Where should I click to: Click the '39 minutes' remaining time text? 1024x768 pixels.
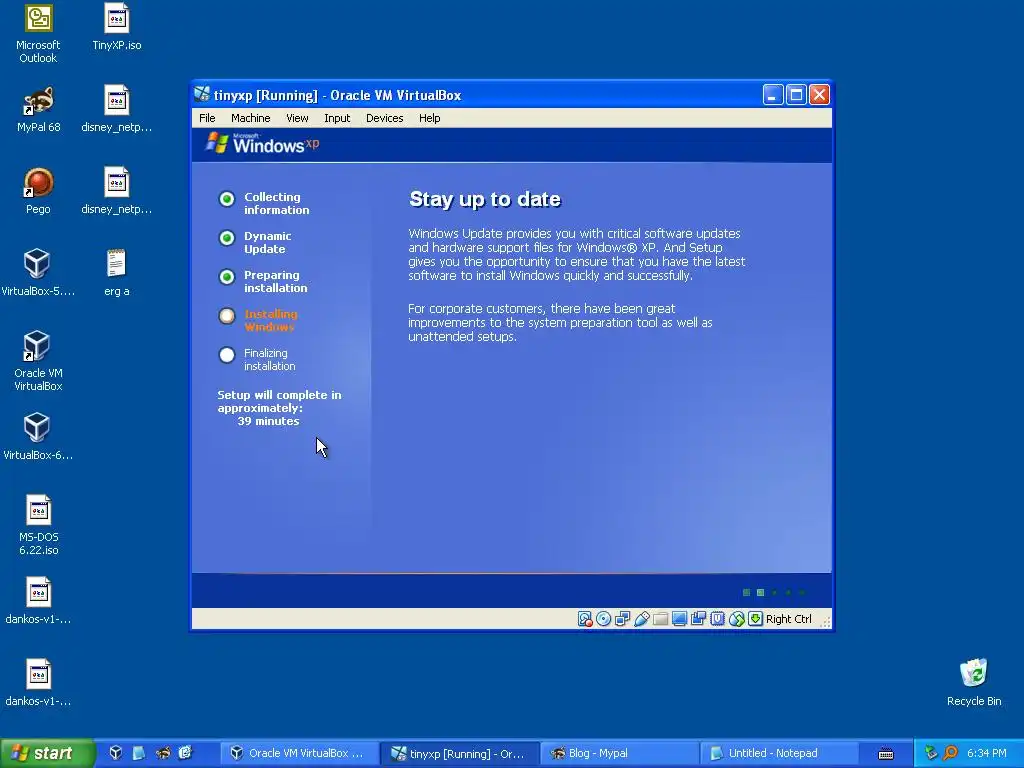[268, 421]
